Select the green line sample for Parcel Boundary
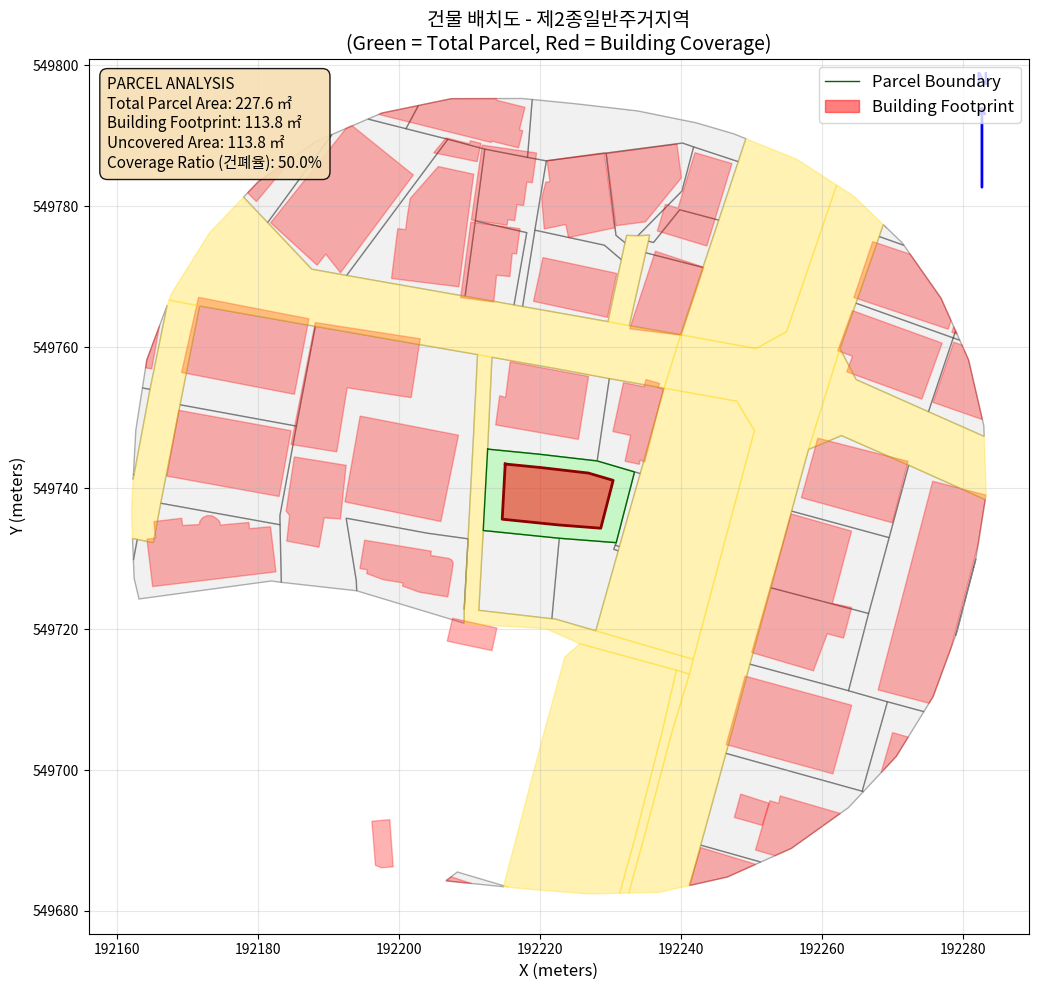1038x990 pixels. click(843, 81)
